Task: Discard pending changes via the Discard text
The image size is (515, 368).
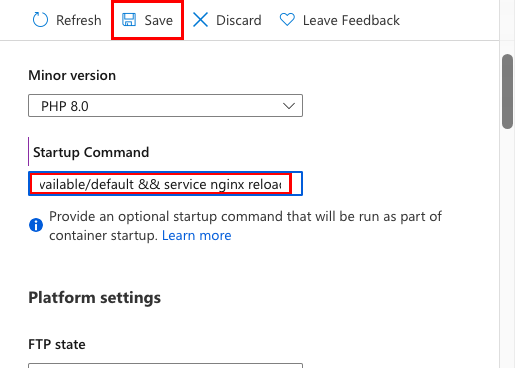Action: [239, 20]
